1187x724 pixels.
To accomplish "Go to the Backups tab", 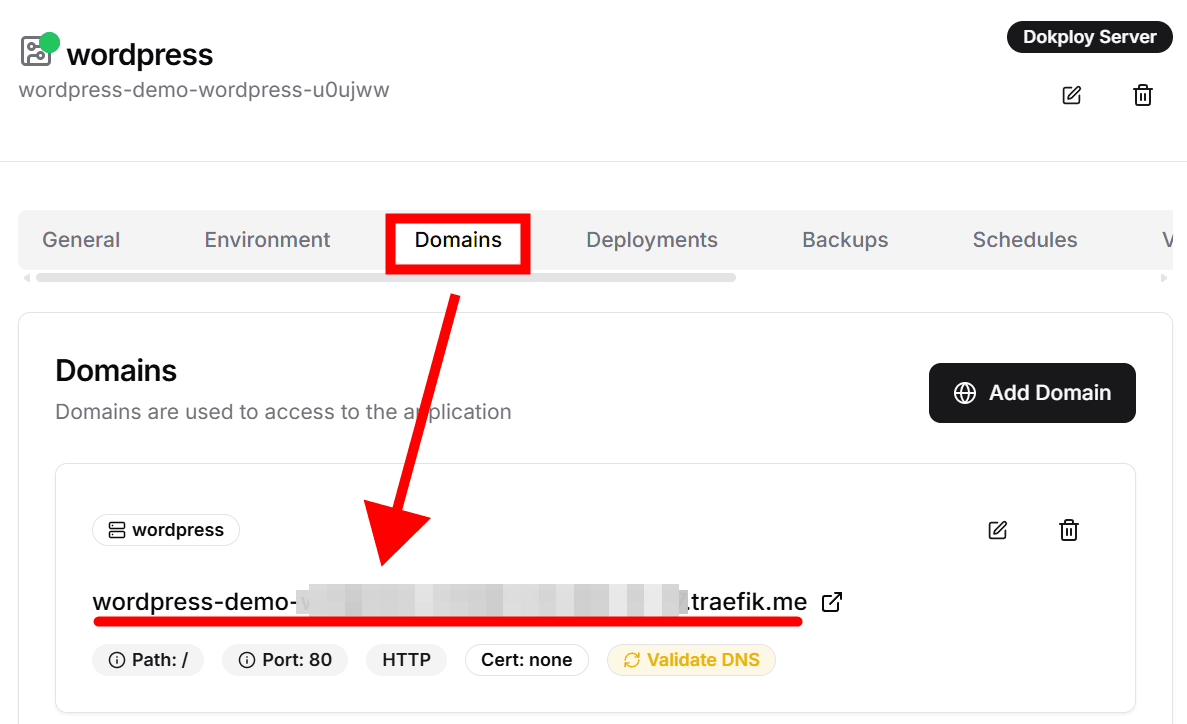I will click(845, 240).
